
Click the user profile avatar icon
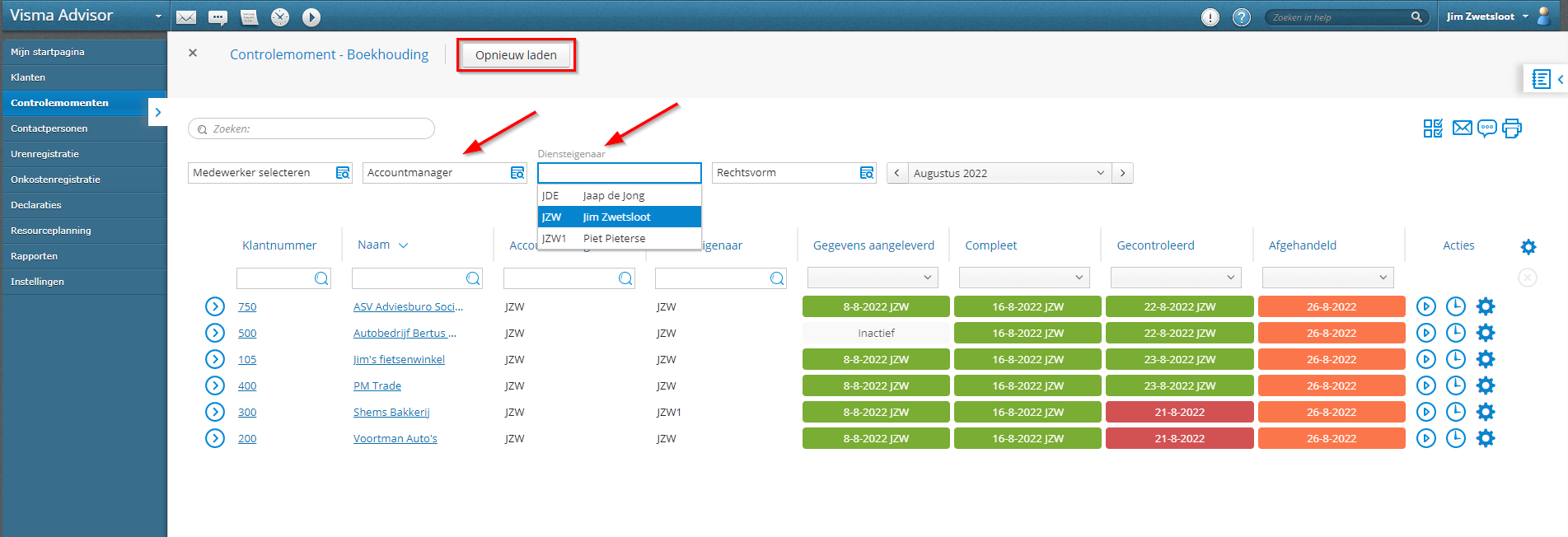click(1544, 16)
